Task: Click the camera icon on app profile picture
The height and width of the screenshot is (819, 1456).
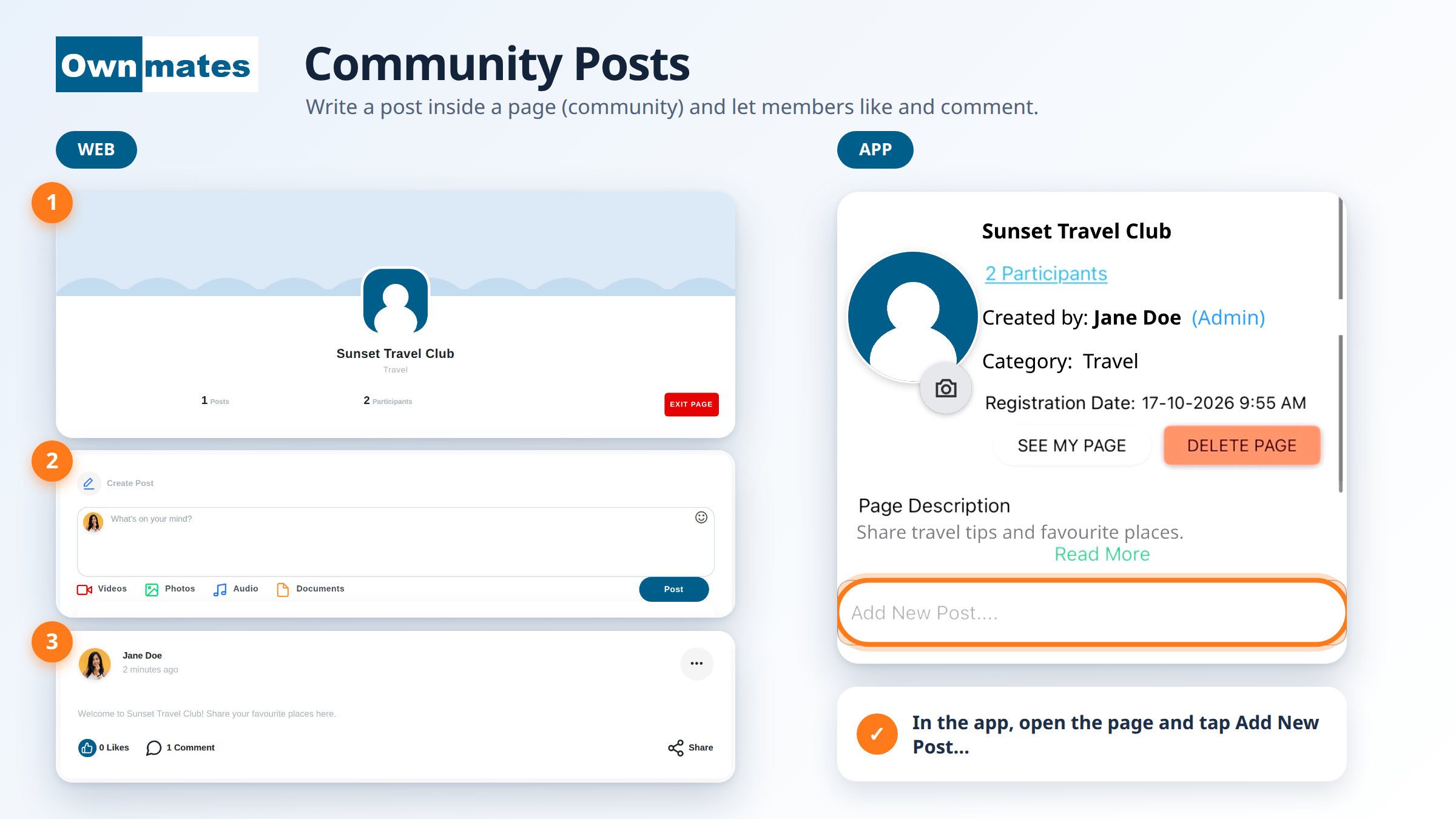Action: tap(946, 388)
